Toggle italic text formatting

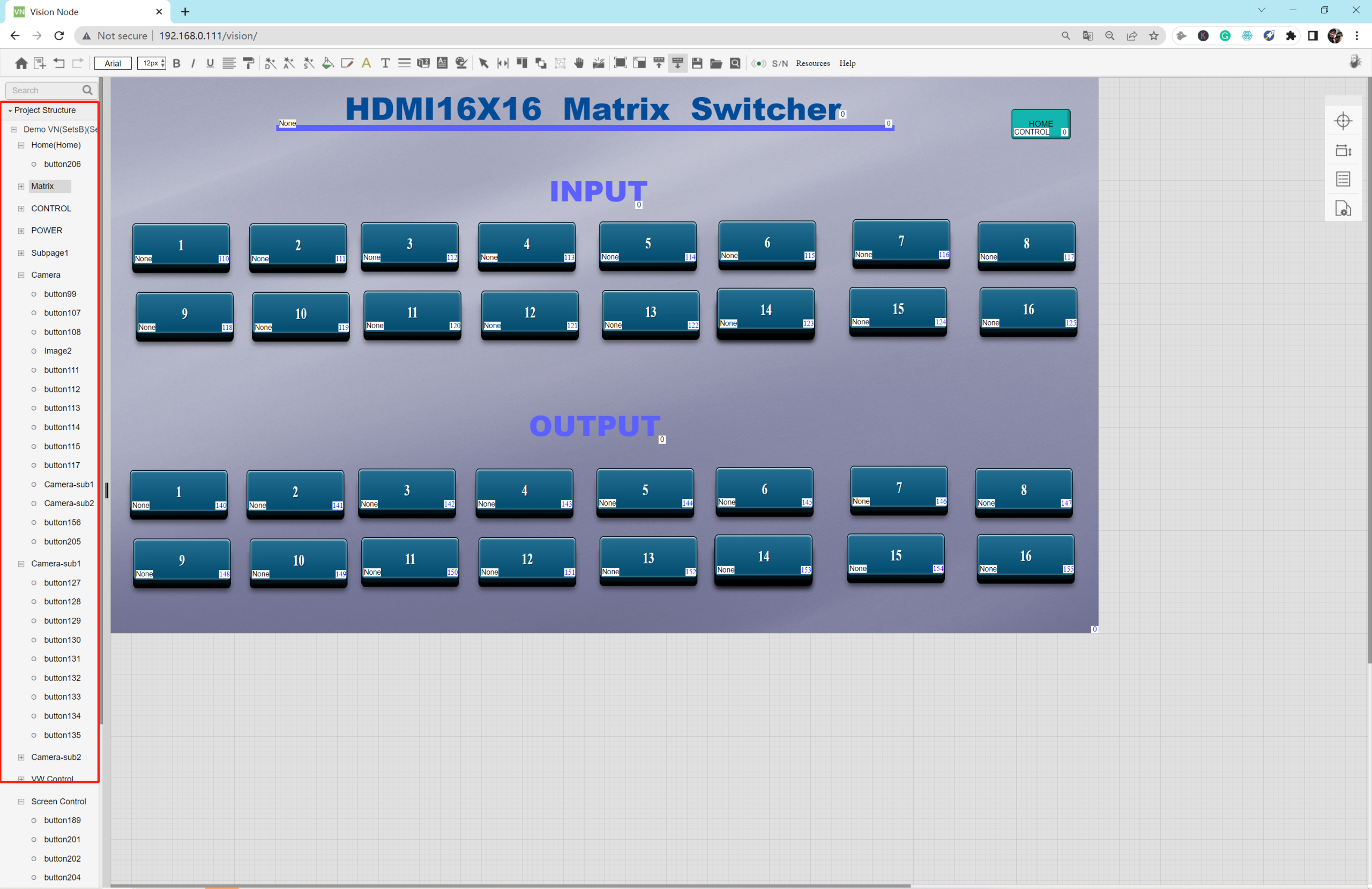(x=193, y=63)
